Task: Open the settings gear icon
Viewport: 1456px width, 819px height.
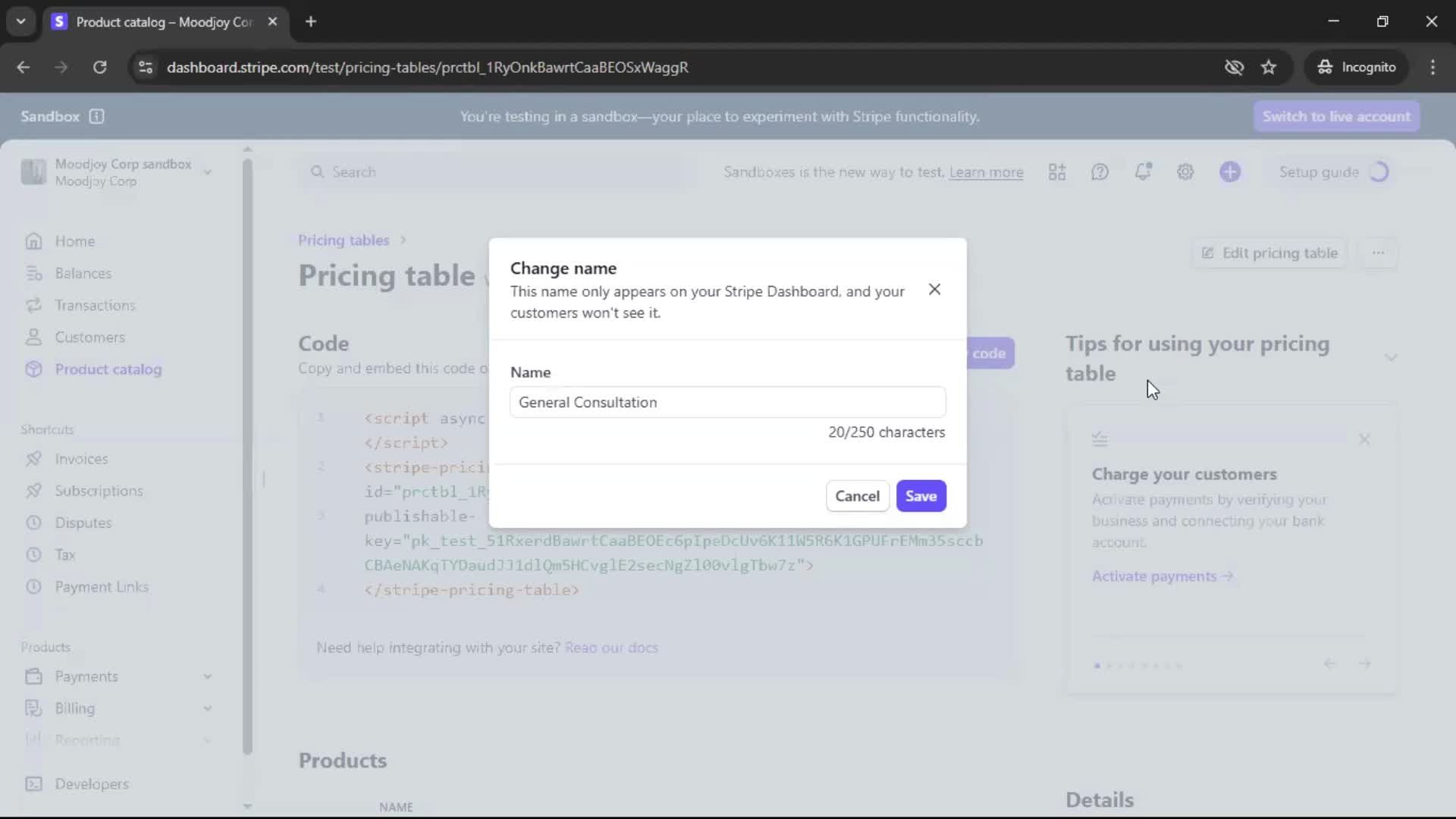Action: [x=1185, y=172]
